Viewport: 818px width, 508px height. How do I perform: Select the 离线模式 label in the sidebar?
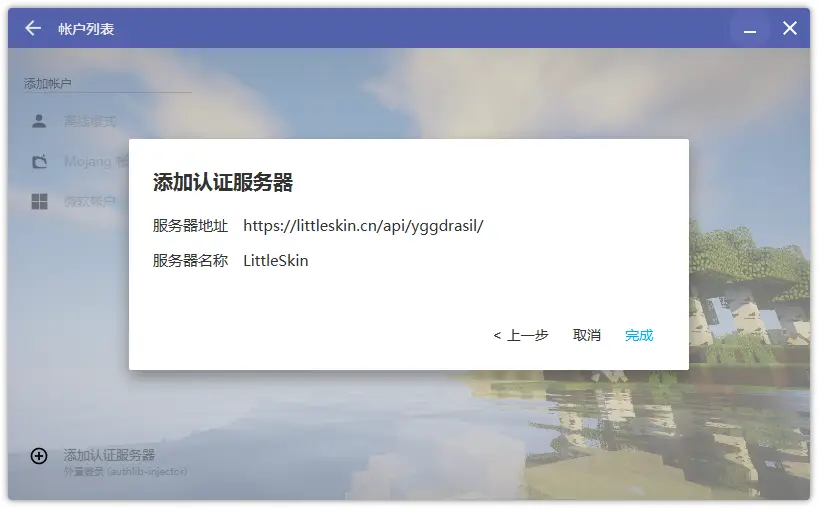tap(90, 121)
